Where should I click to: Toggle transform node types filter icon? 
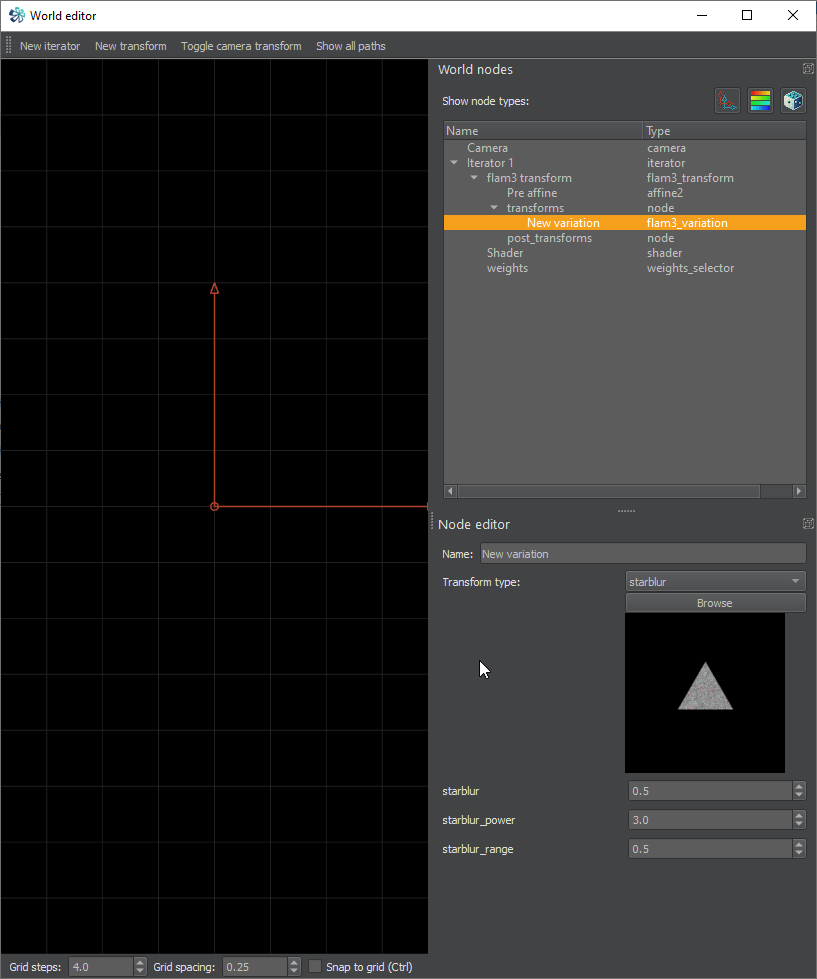coord(727,101)
